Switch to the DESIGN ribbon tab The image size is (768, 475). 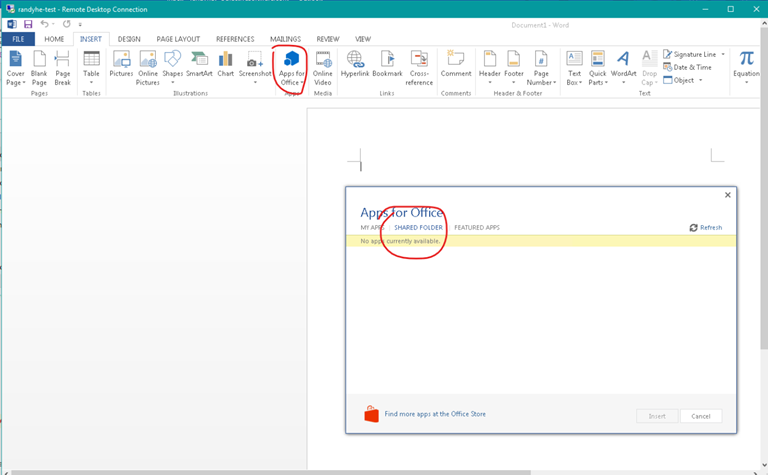pyautogui.click(x=129, y=39)
